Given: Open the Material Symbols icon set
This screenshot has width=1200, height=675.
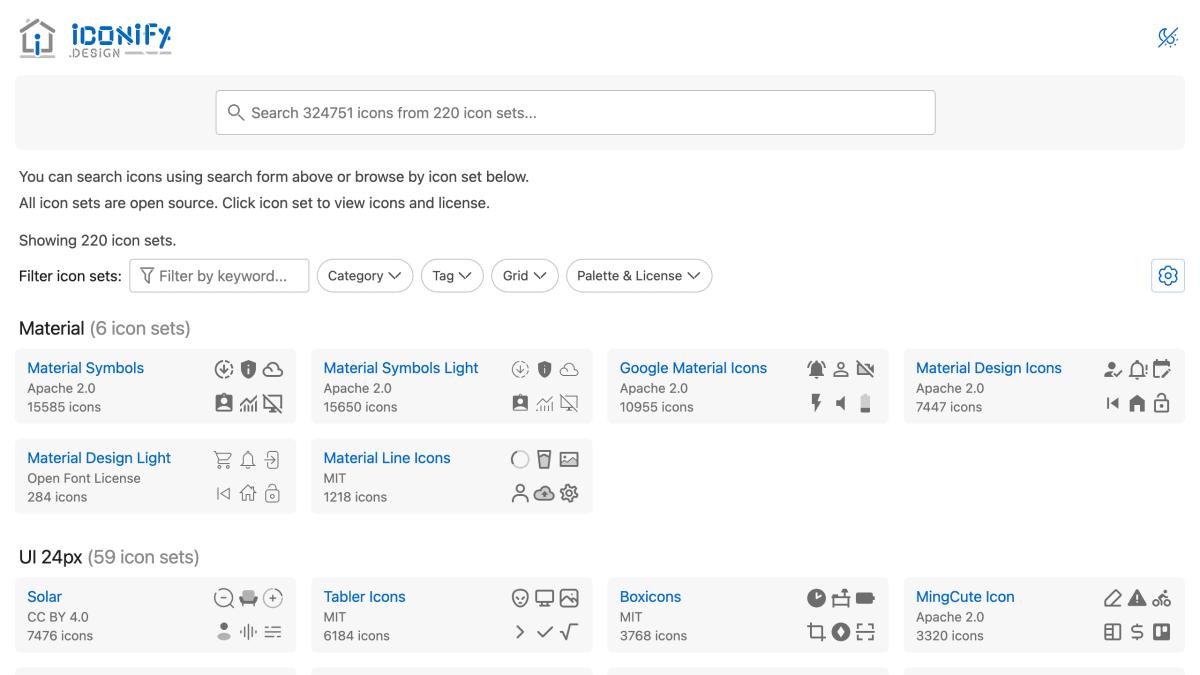Looking at the screenshot, I should click(x=86, y=368).
